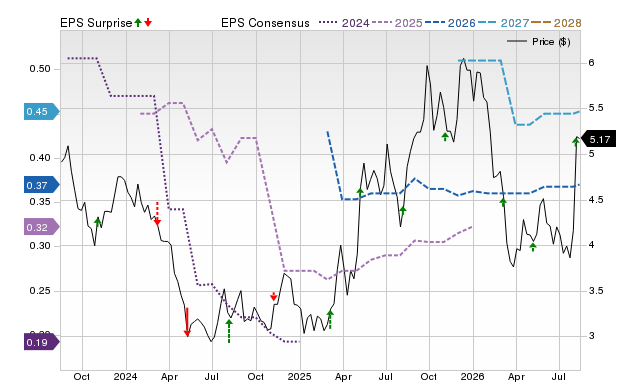Click the left axis value 0.30
Viewport: 640px width, 382px height.
click(x=40, y=246)
